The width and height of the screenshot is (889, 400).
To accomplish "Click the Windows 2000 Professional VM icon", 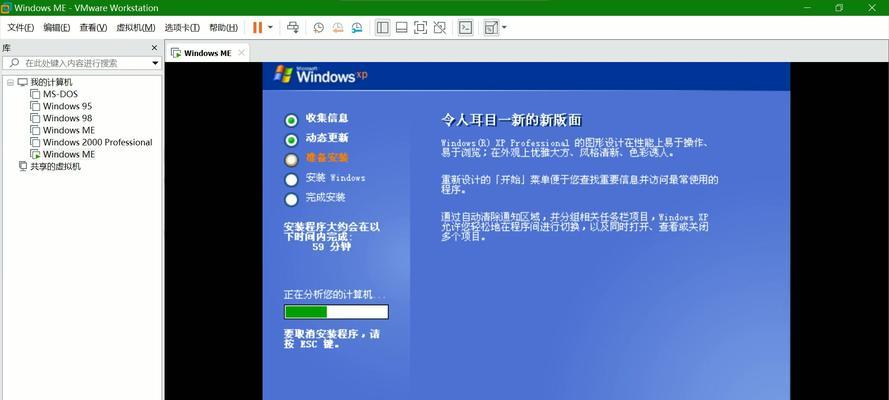I will pos(35,142).
